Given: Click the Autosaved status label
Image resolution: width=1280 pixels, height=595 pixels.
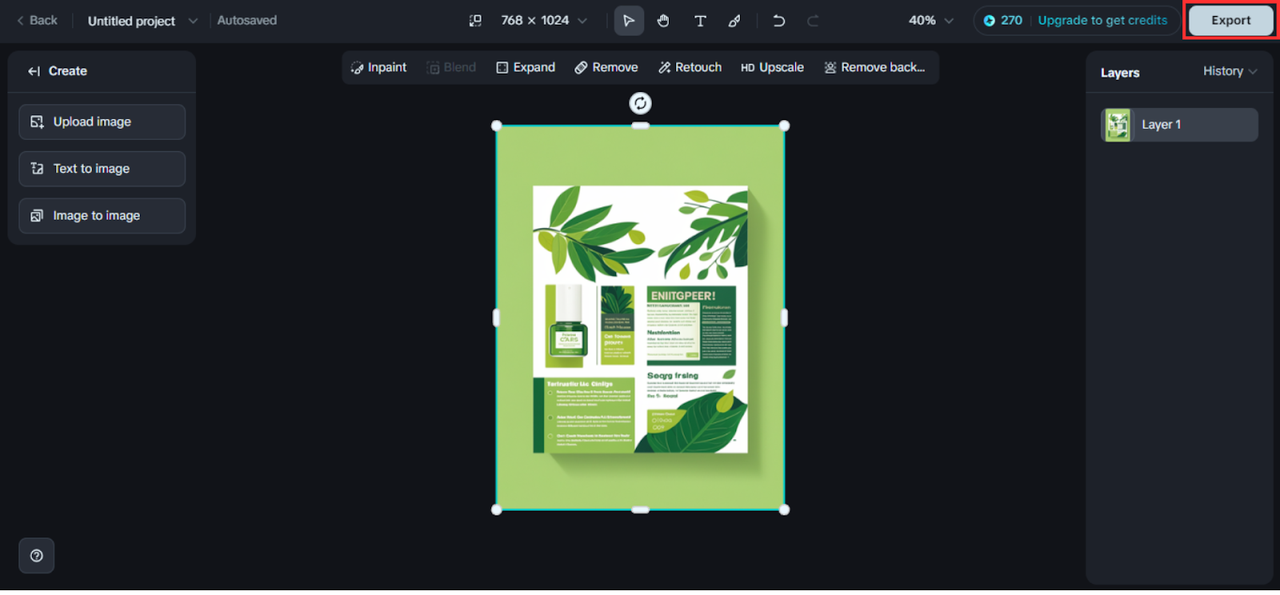Looking at the screenshot, I should tap(247, 20).
